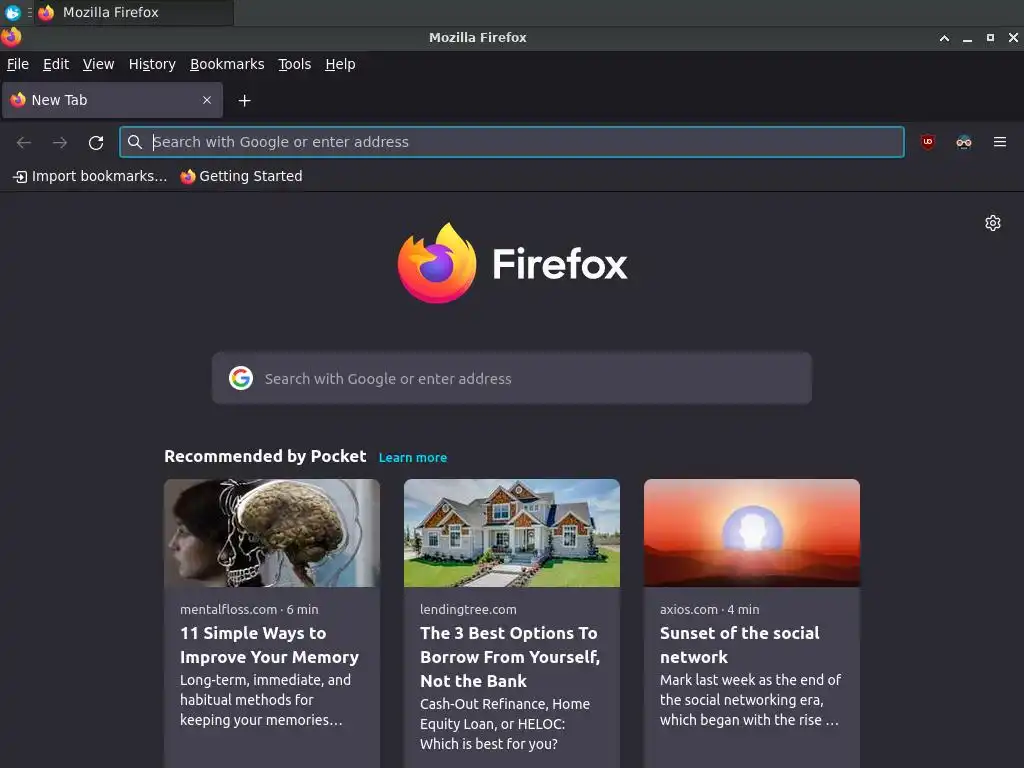Screen dimensions: 1024x768
Task: Open the uBlock Origin extension icon
Action: point(927,142)
